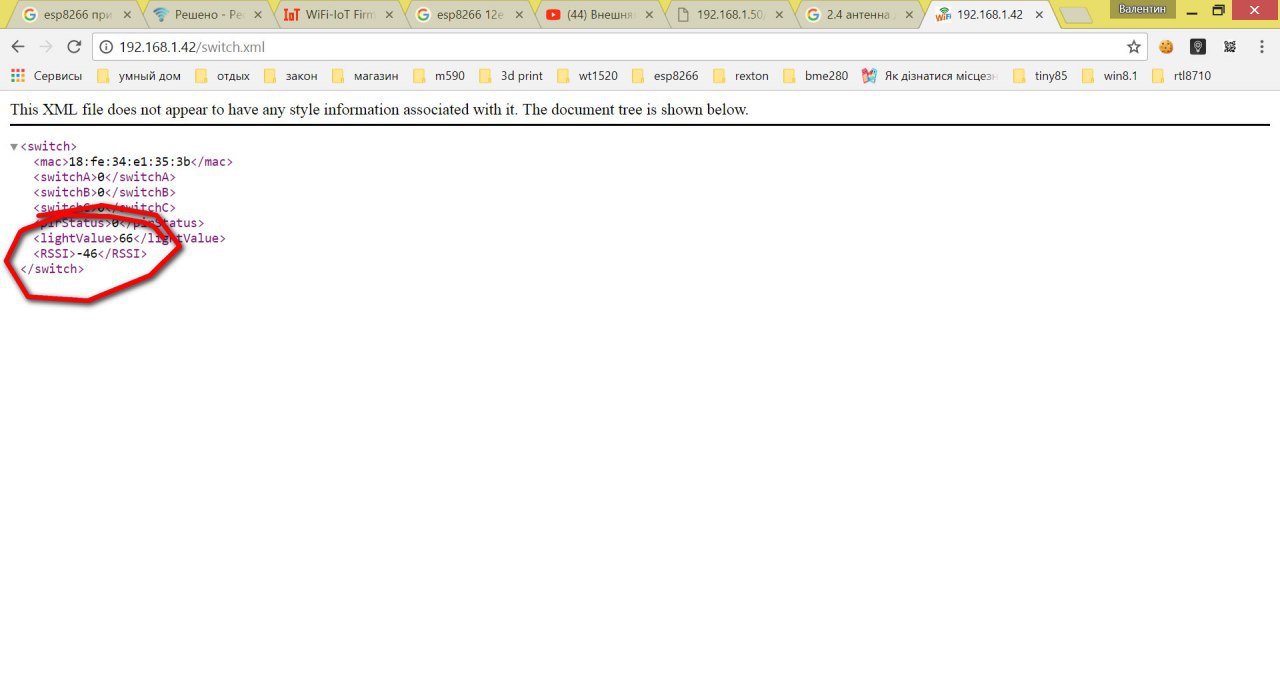
Task: Focus the address bar with 192.168.1.42/switch.xml
Action: 620,47
